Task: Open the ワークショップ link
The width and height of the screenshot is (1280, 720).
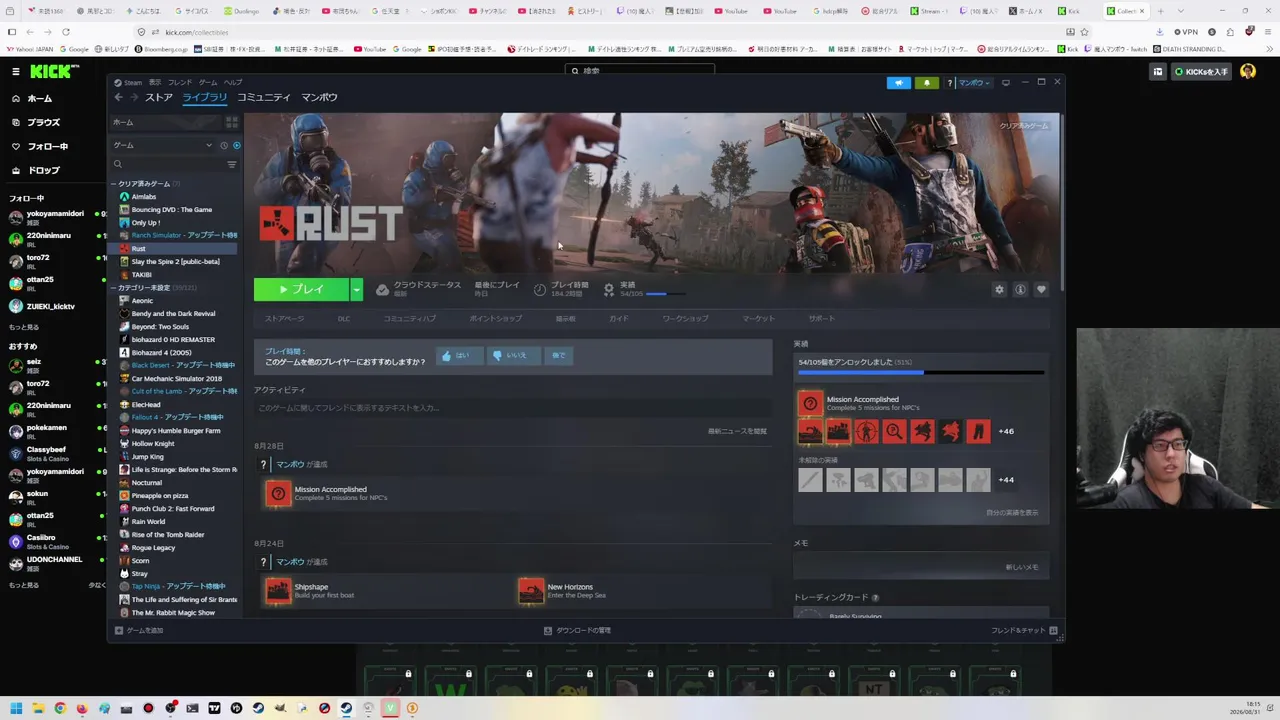Action: click(685, 318)
